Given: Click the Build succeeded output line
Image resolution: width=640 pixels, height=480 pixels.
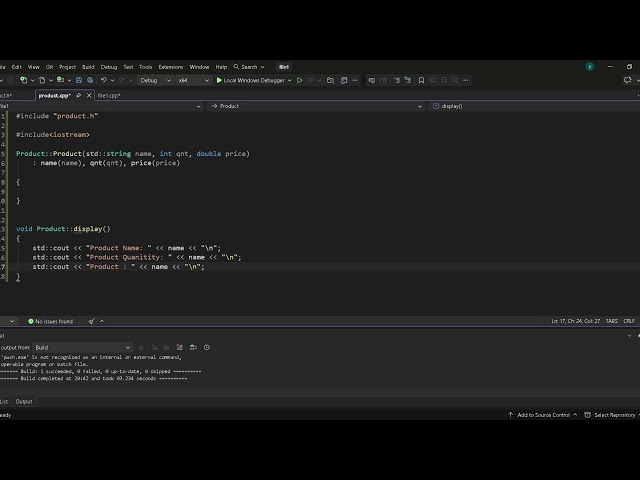Looking at the screenshot, I should pyautogui.click(x=101, y=371).
